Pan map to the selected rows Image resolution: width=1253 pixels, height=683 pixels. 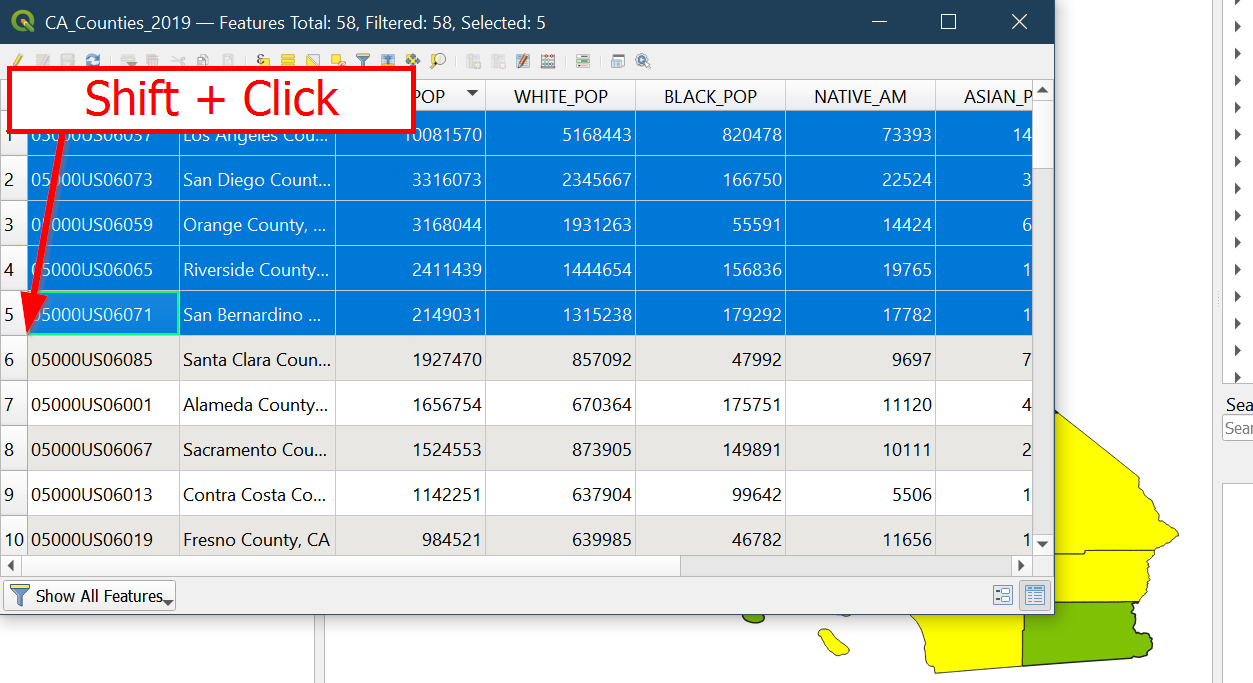(412, 61)
